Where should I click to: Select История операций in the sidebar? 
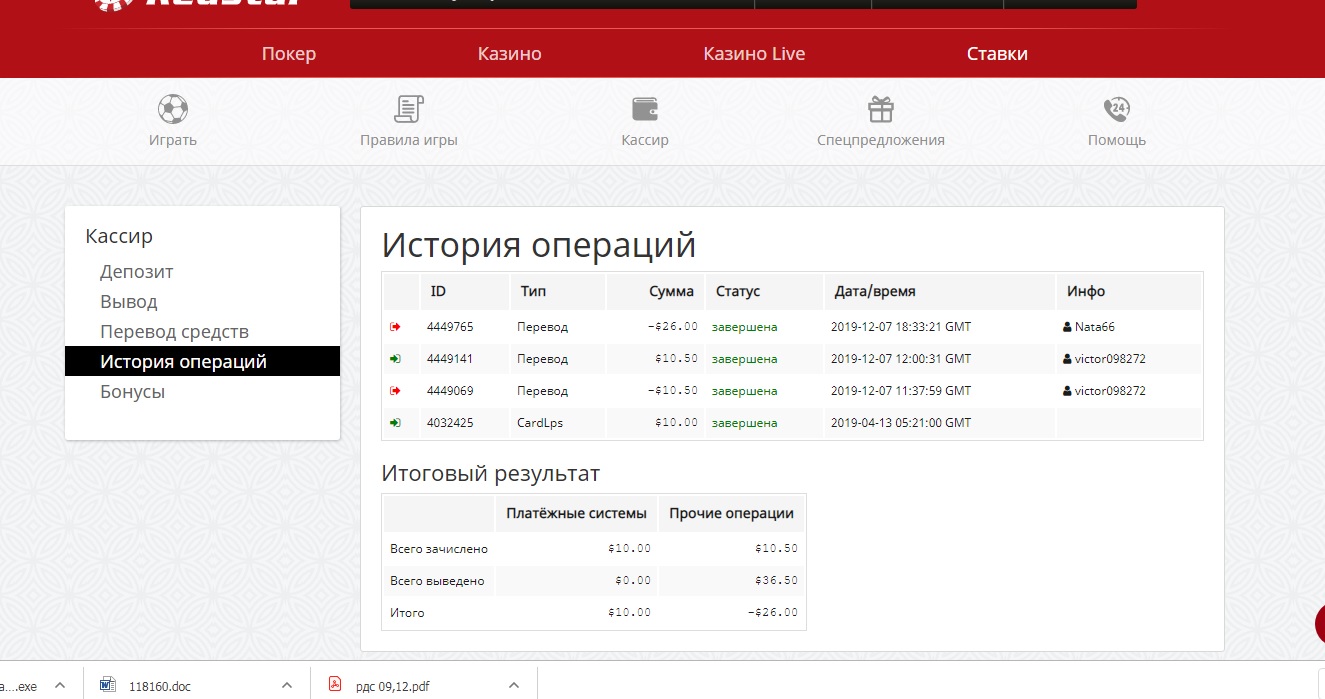202,361
